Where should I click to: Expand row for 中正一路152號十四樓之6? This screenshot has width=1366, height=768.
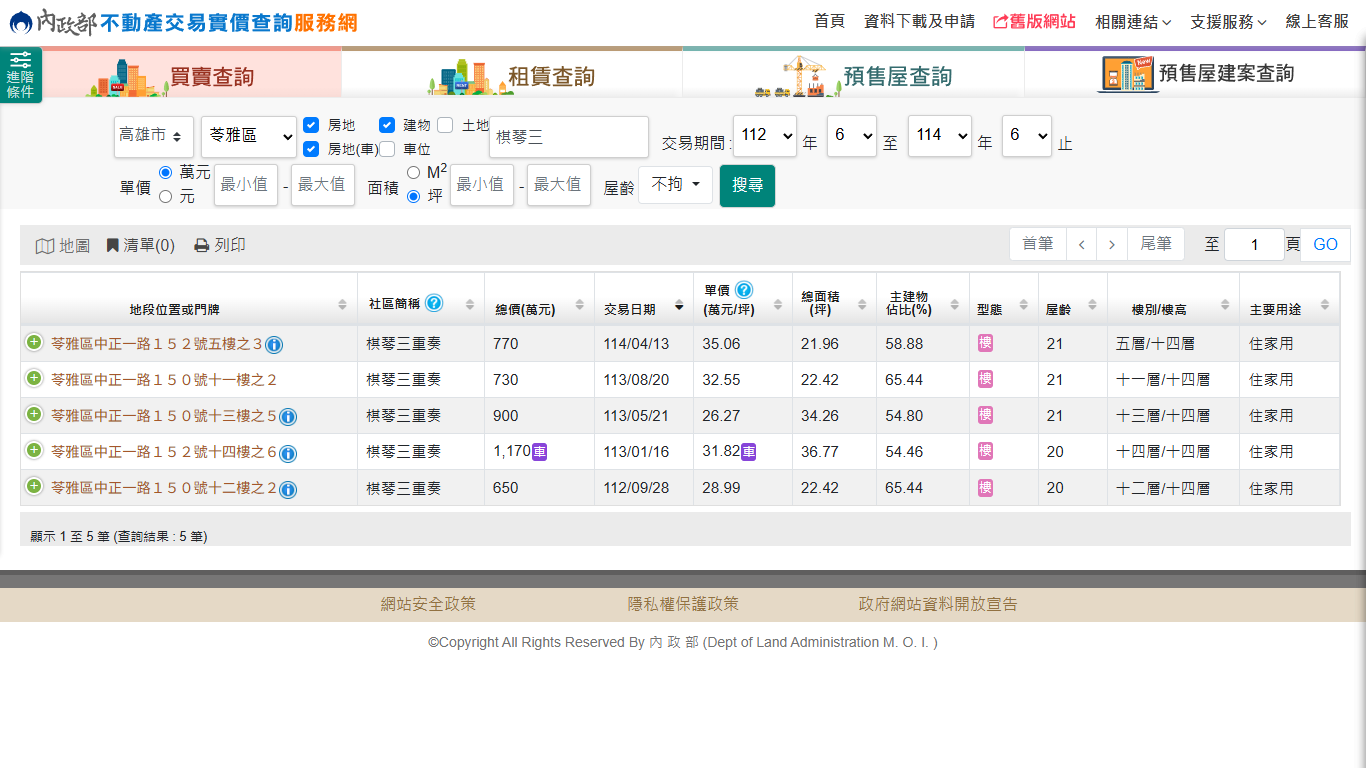[x=34, y=450]
